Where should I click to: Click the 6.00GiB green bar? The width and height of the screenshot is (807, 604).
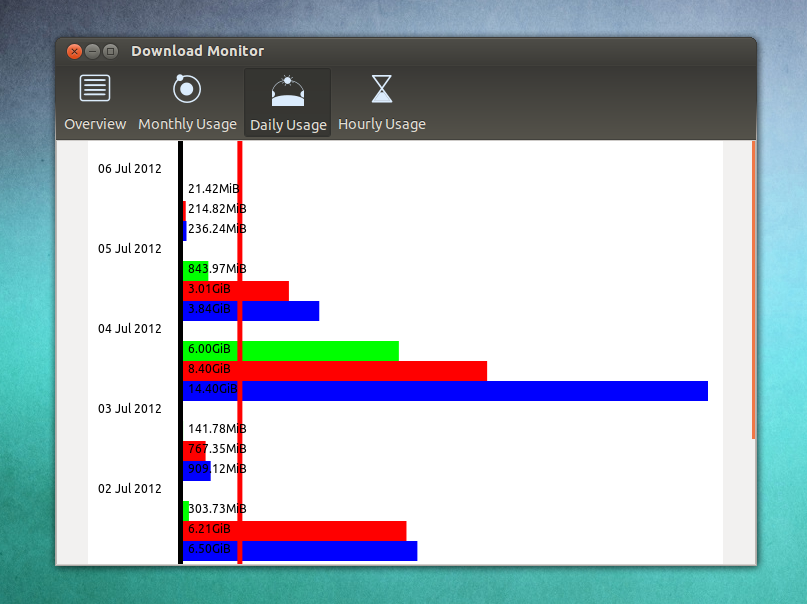tap(291, 351)
